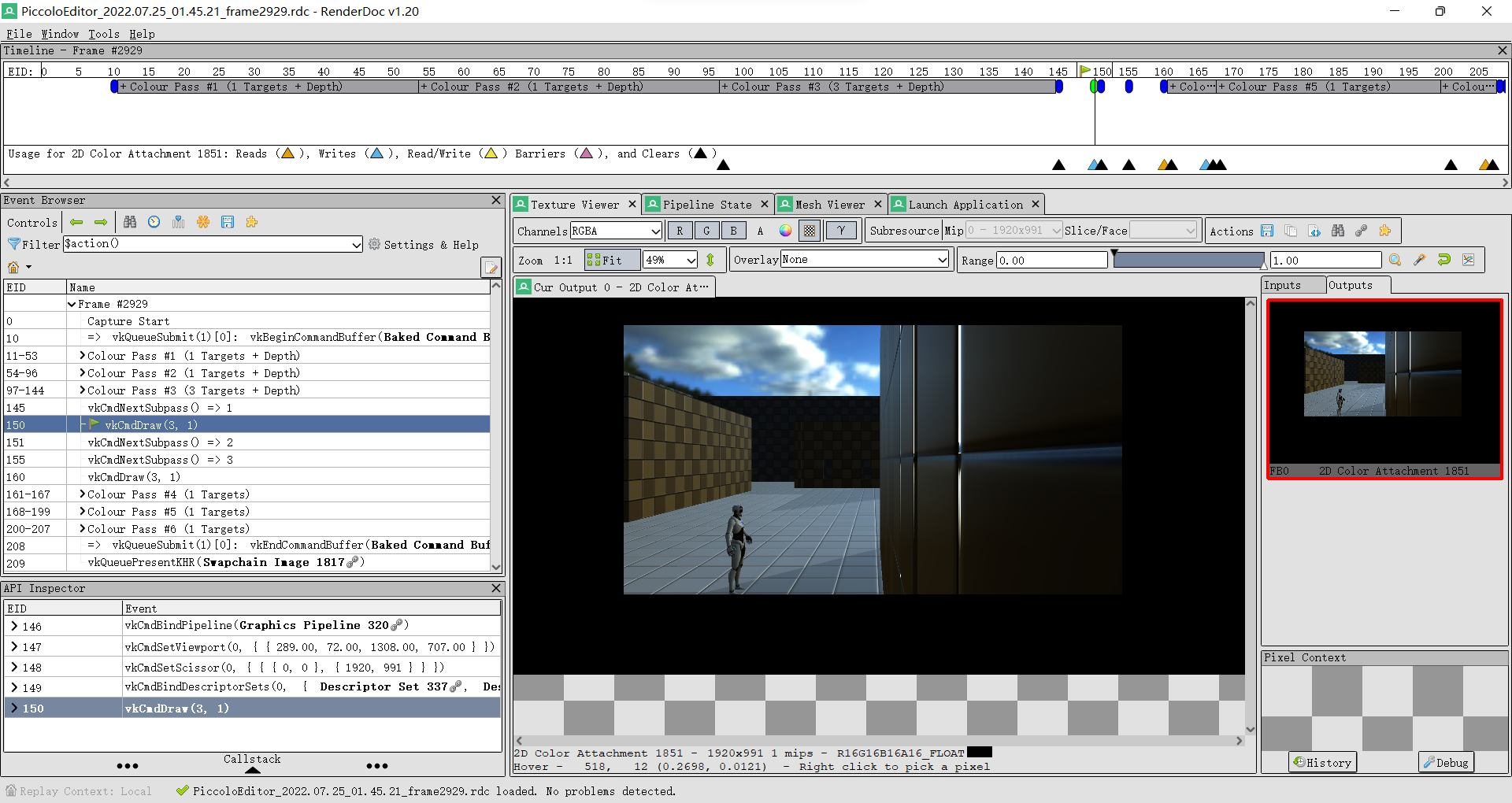Click the magnifier auto-fit range icon
Screen dimensions: 1512x803
(1395, 260)
